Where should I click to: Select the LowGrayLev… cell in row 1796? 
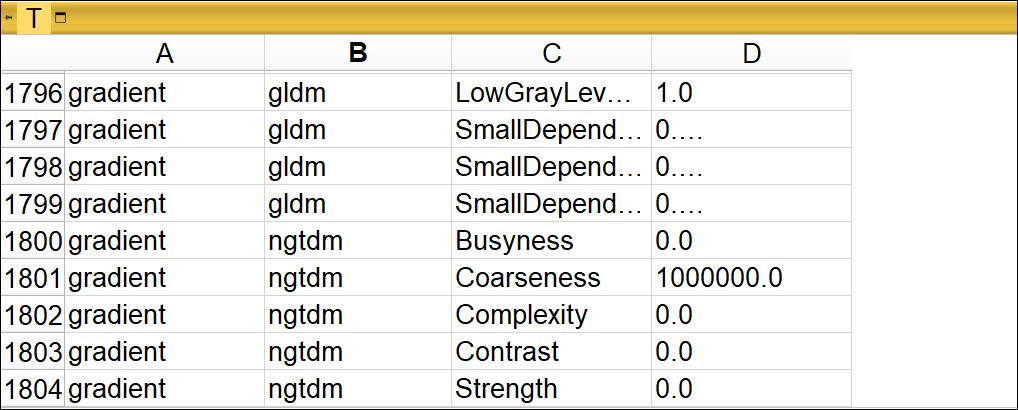tap(551, 94)
